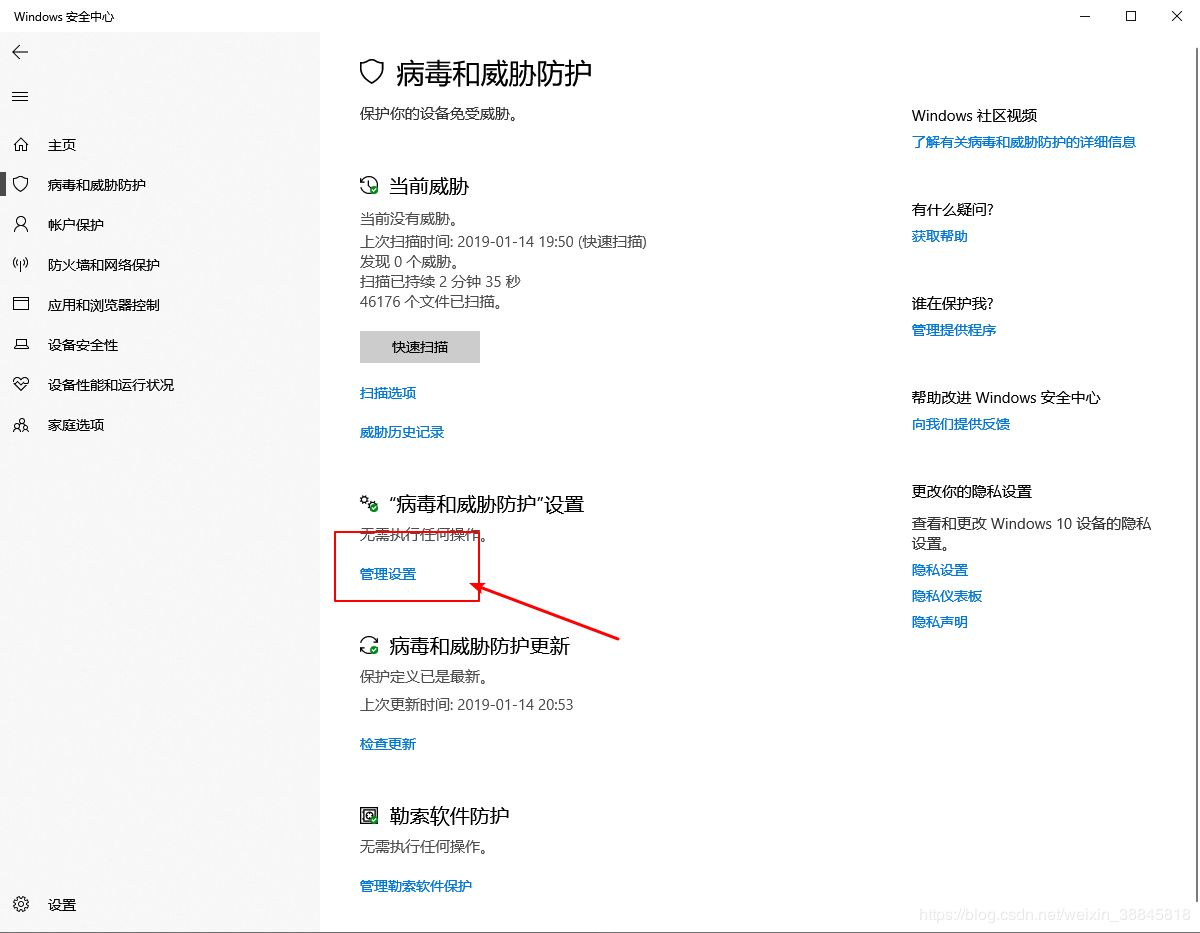Image resolution: width=1200 pixels, height=933 pixels.
Task: Open 家庭选项 section
Action: tap(76, 425)
